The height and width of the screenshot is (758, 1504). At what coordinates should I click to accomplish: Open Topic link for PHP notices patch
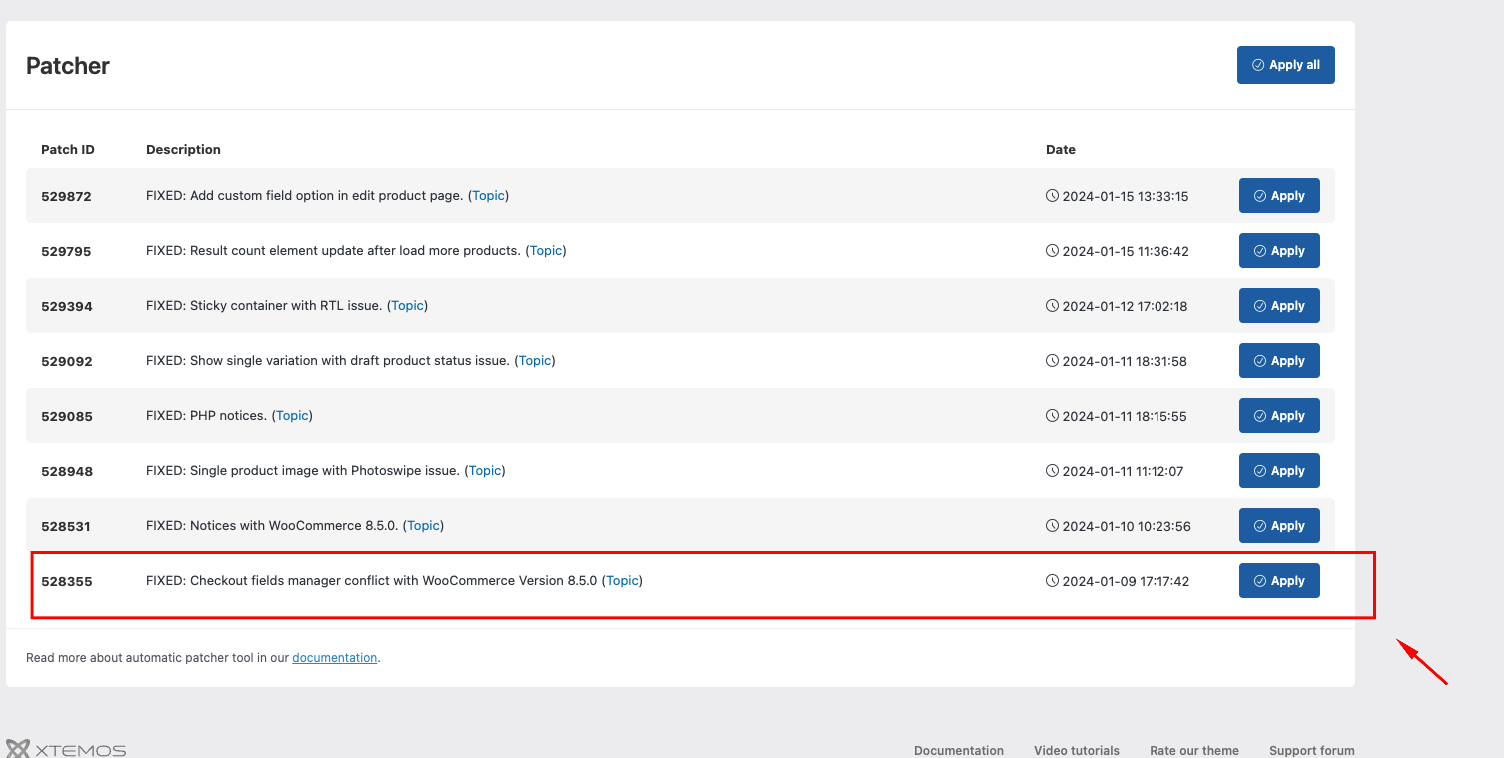pyautogui.click(x=292, y=416)
